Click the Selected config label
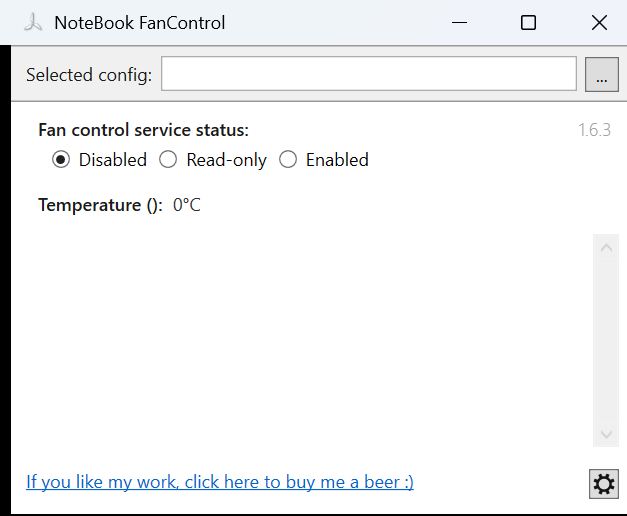 (x=89, y=75)
